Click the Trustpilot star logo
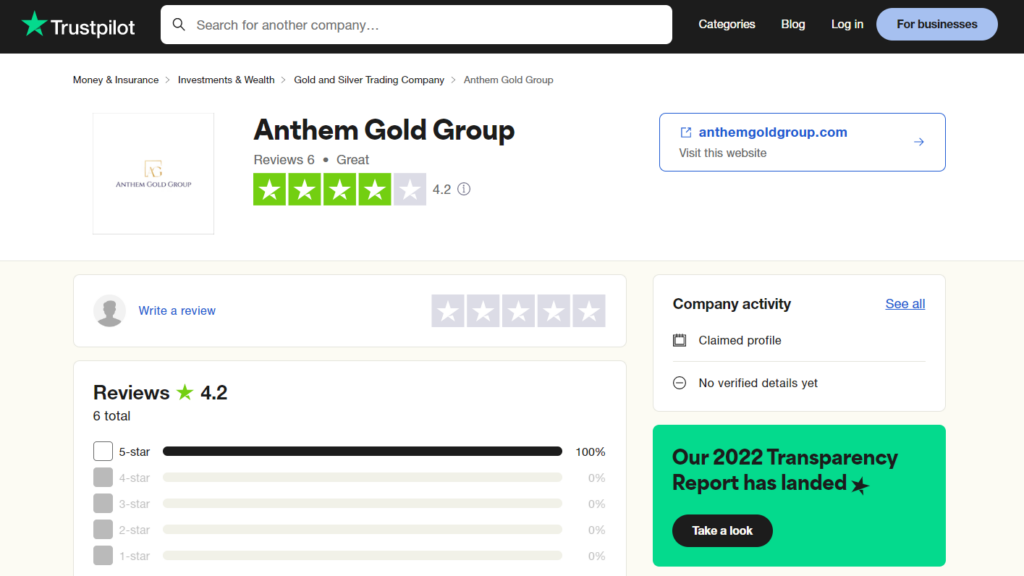 click(34, 24)
